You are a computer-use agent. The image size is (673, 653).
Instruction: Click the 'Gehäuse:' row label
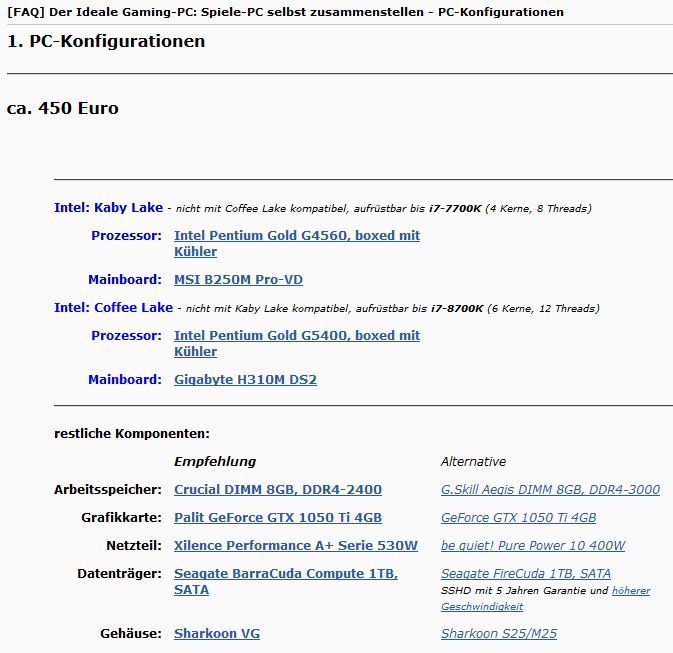click(x=131, y=633)
